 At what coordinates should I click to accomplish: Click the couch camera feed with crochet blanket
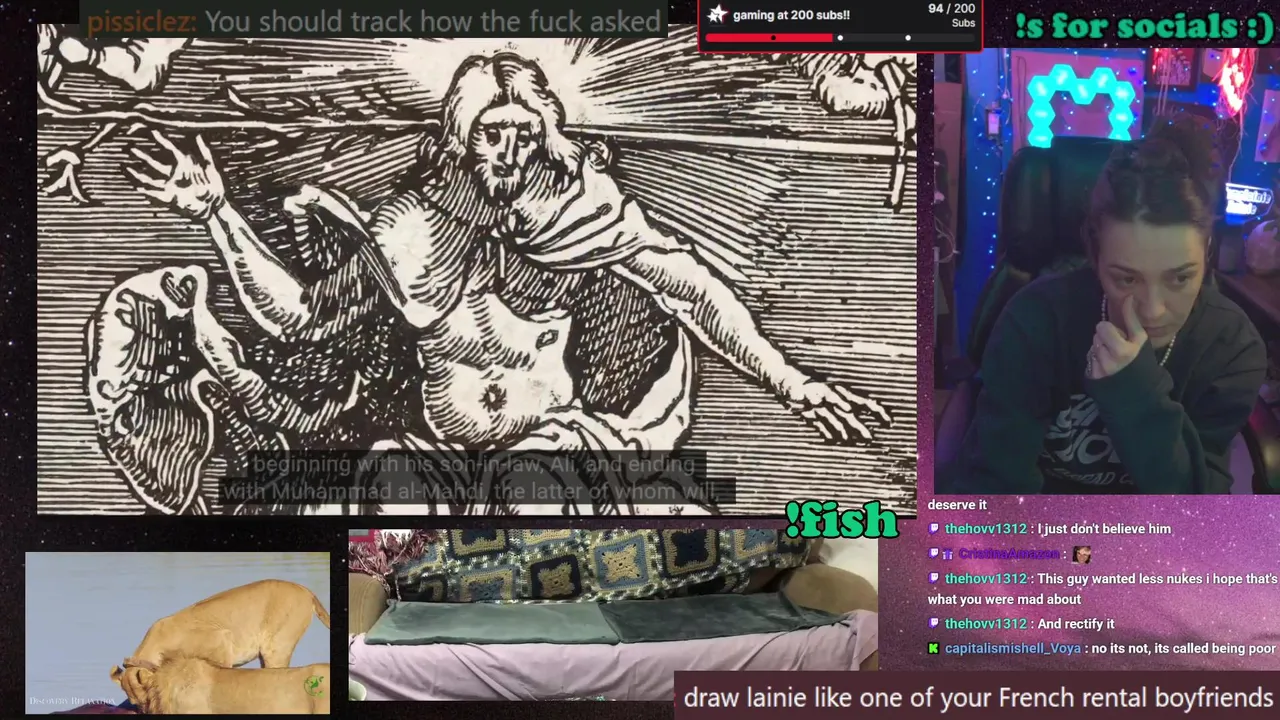(x=613, y=614)
